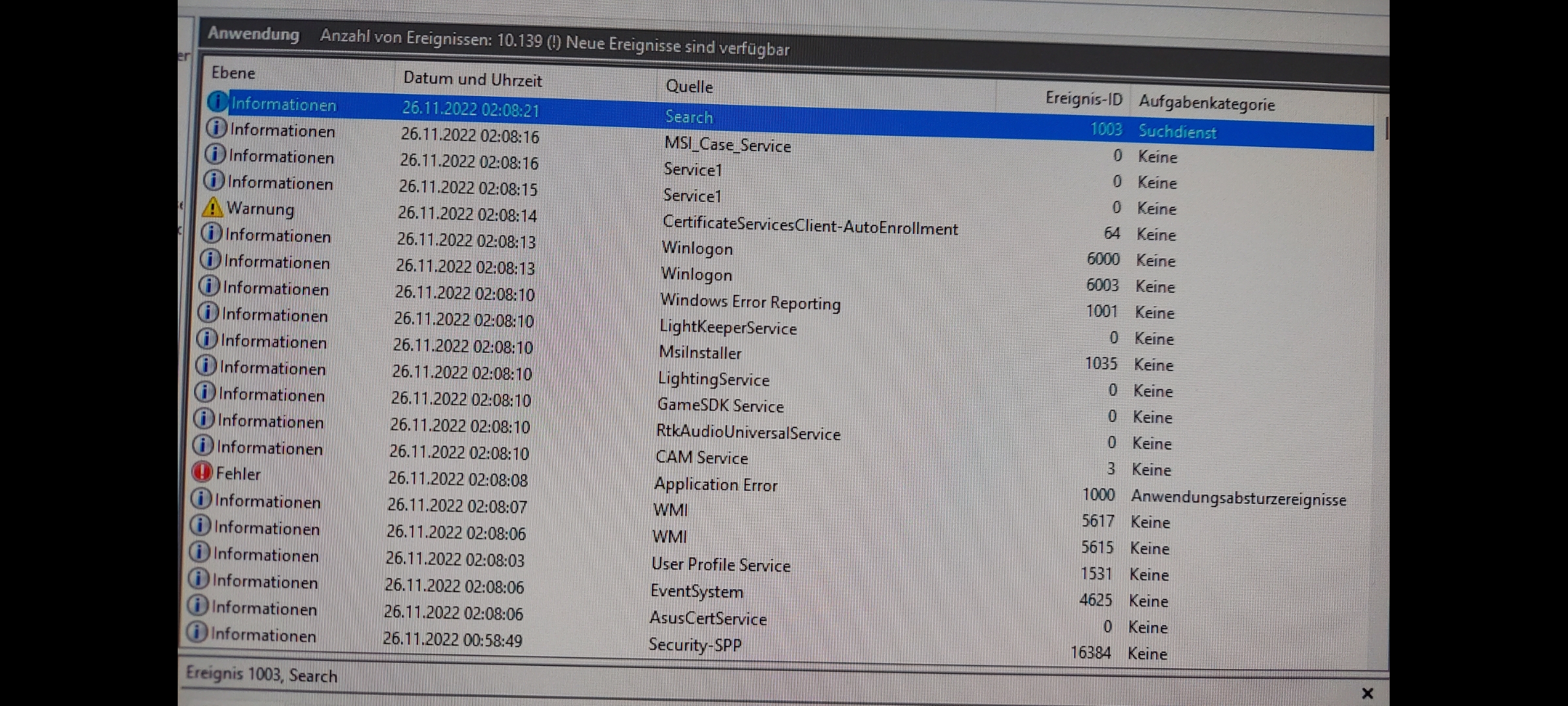Select the RtkAudioUniversalService event entry
Screen dimensions: 1568x706
point(748,433)
